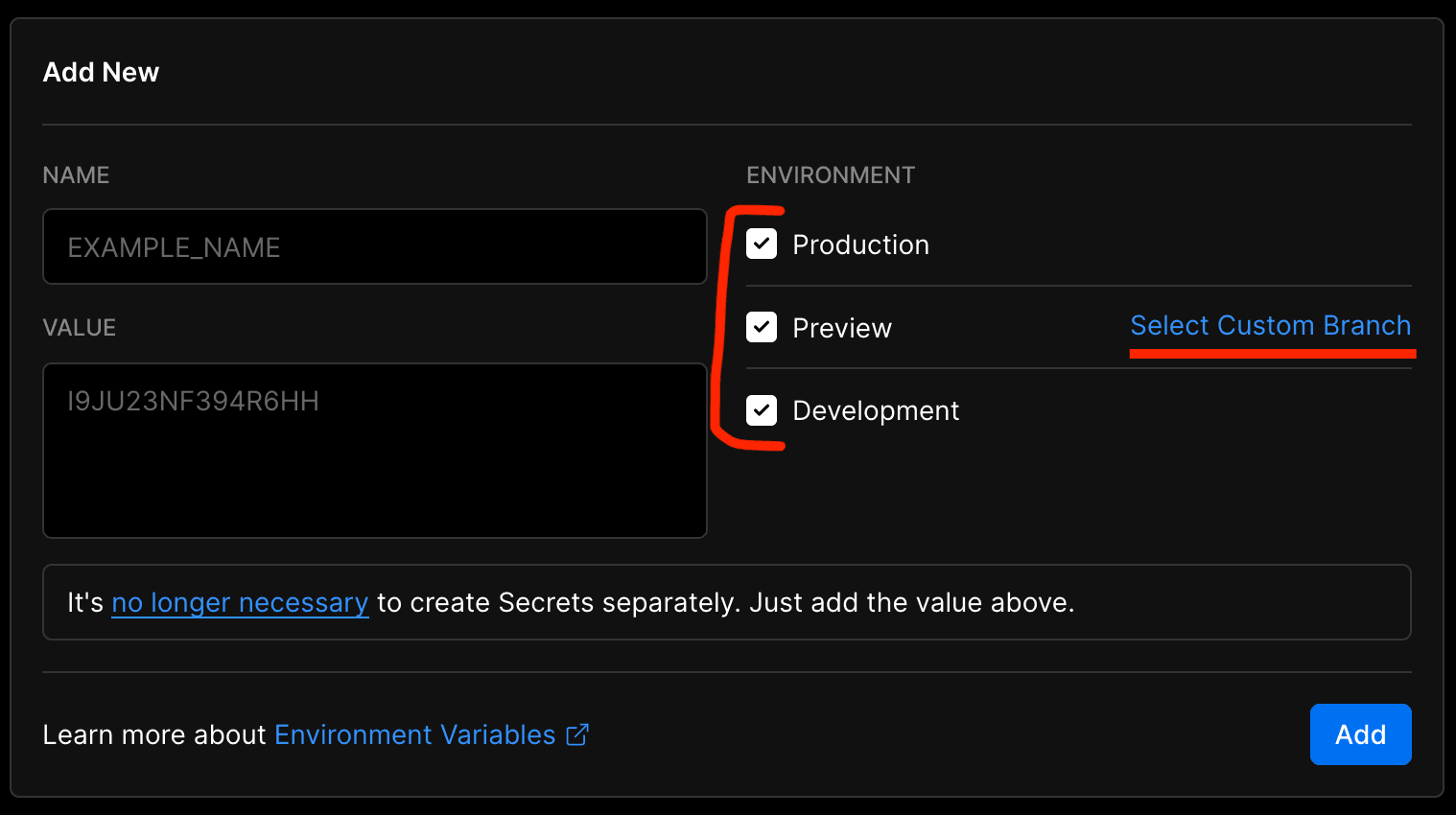Click the external link icon beside Environment Variables
Image resolution: width=1456 pixels, height=815 pixels.
click(578, 733)
